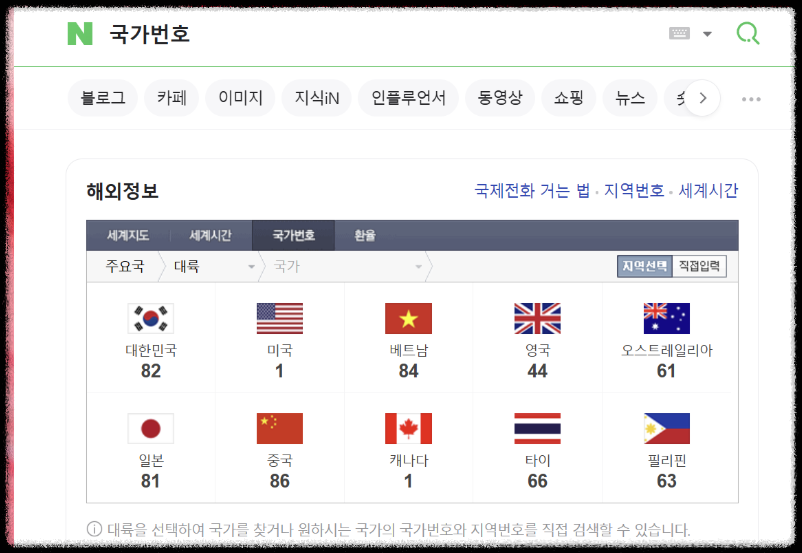Screen dimensions: 802x553
Task: Select the 뉴스 search category
Action: 630,98
